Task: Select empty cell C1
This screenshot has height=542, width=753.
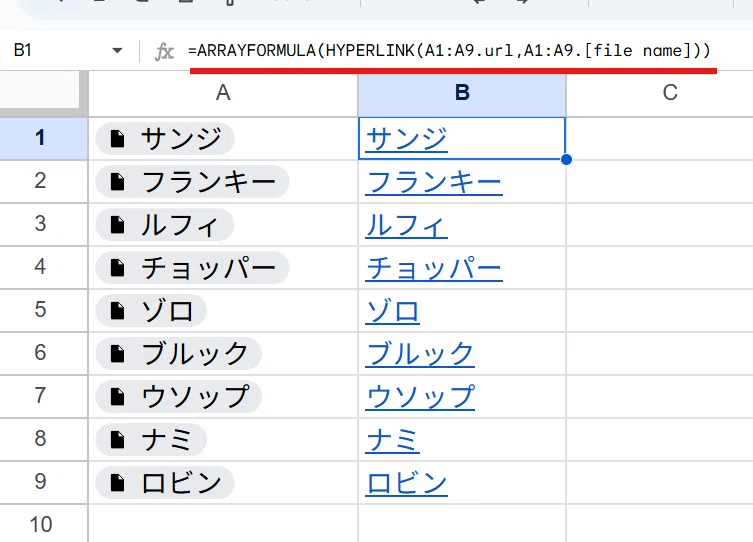Action: (x=660, y=138)
